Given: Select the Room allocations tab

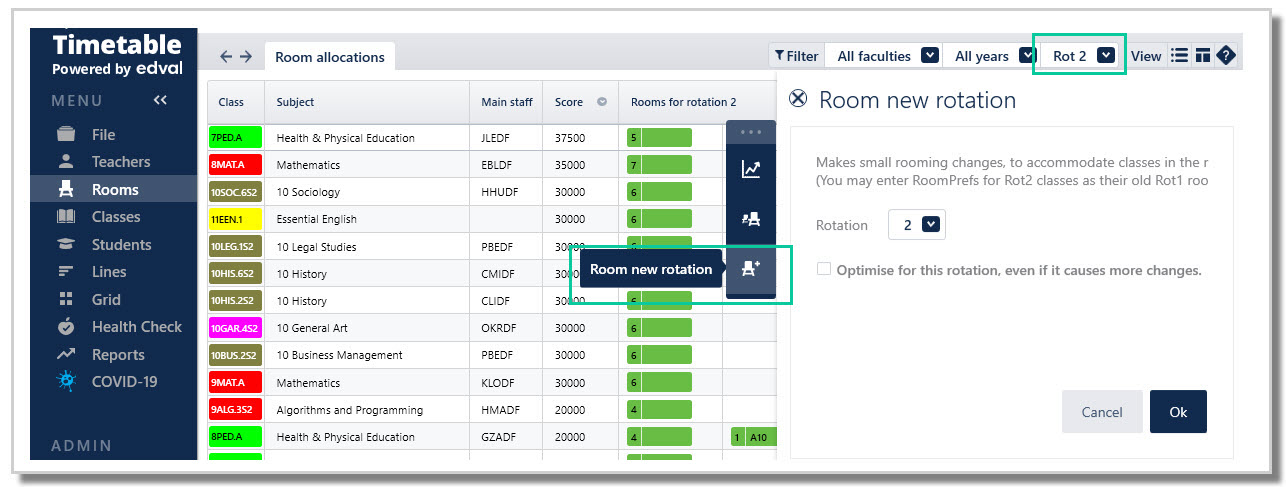Looking at the screenshot, I should pyautogui.click(x=330, y=57).
